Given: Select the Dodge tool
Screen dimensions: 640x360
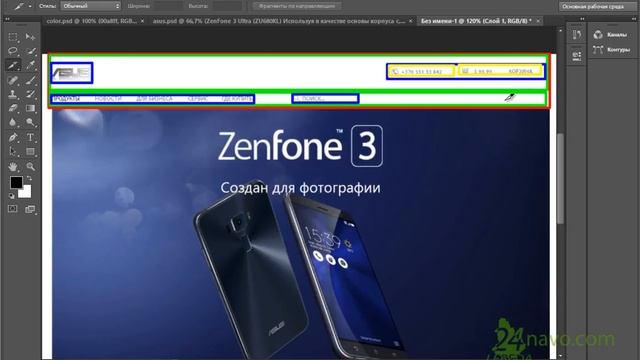Looking at the screenshot, I should (30, 122).
